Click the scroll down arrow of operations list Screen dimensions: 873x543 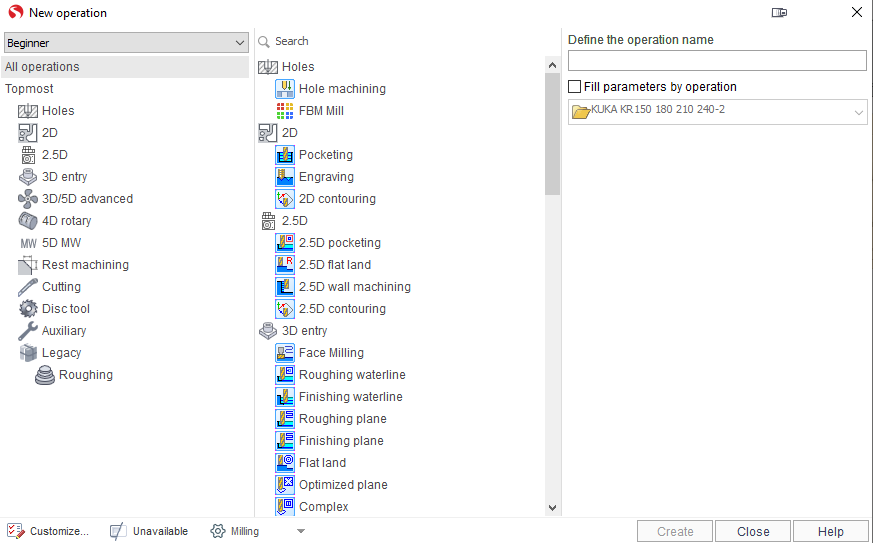coord(552,507)
